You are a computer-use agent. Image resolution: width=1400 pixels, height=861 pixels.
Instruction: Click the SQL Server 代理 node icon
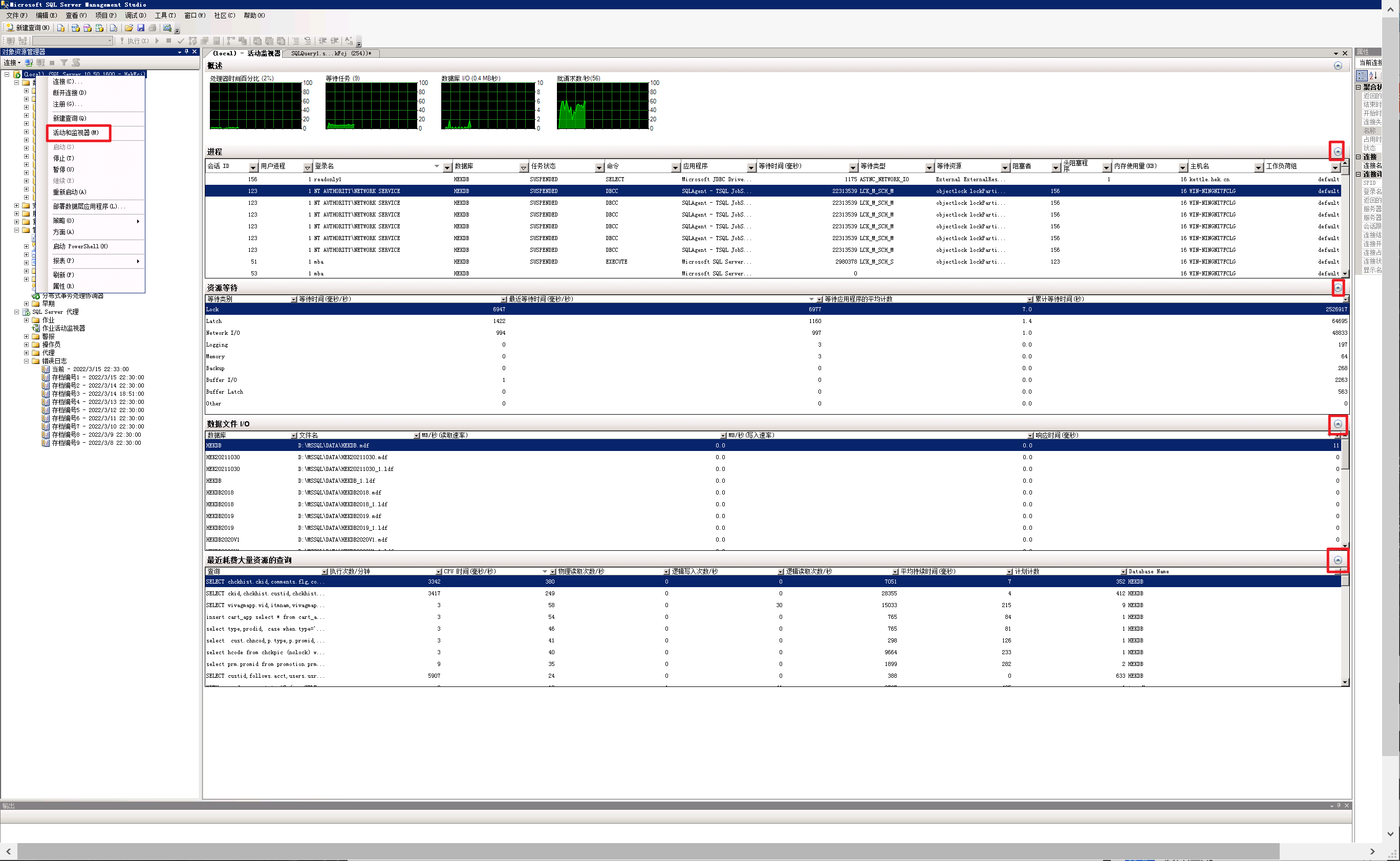26,312
